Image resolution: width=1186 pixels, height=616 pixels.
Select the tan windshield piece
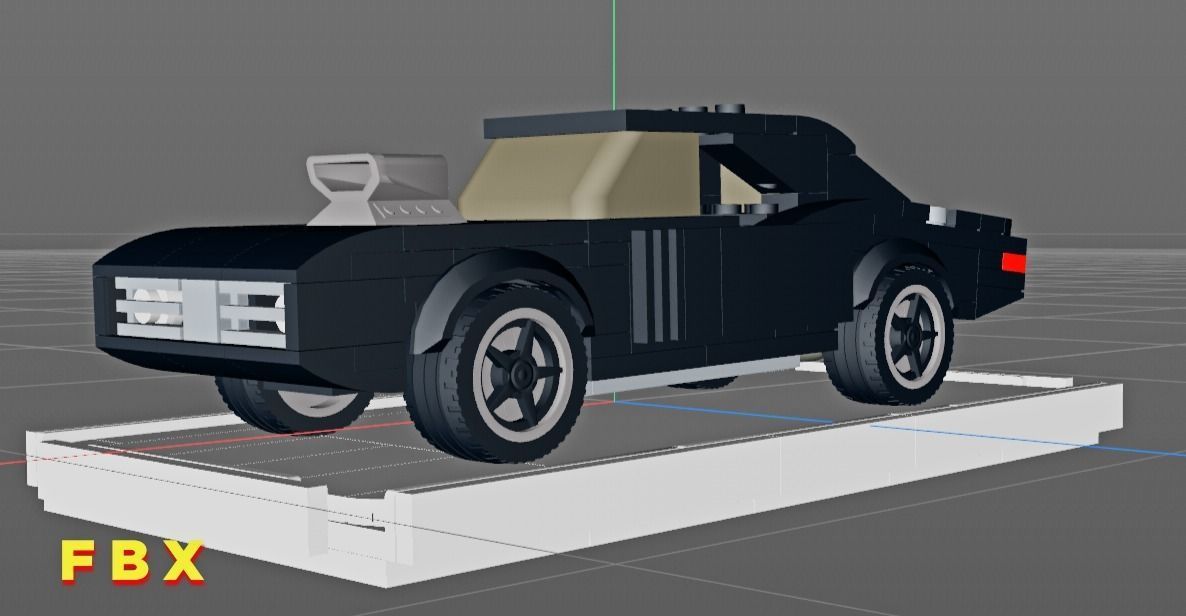click(x=579, y=178)
